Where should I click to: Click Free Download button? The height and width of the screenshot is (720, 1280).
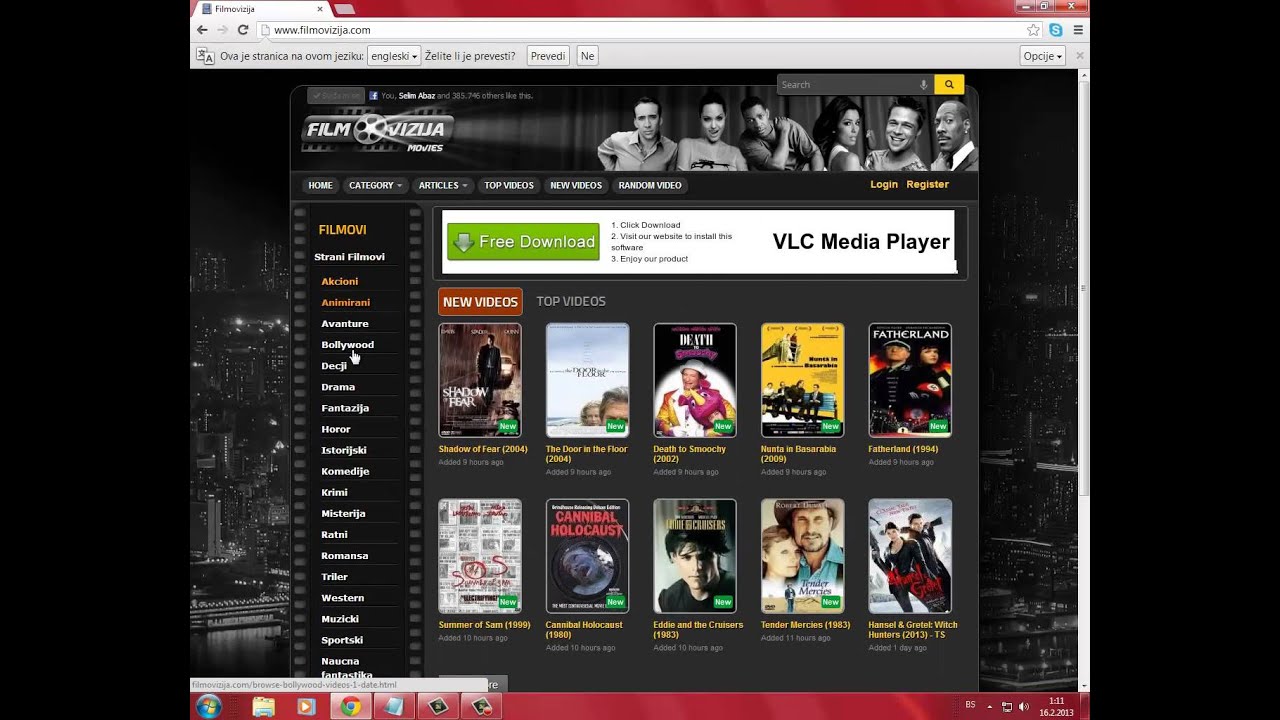click(x=523, y=241)
